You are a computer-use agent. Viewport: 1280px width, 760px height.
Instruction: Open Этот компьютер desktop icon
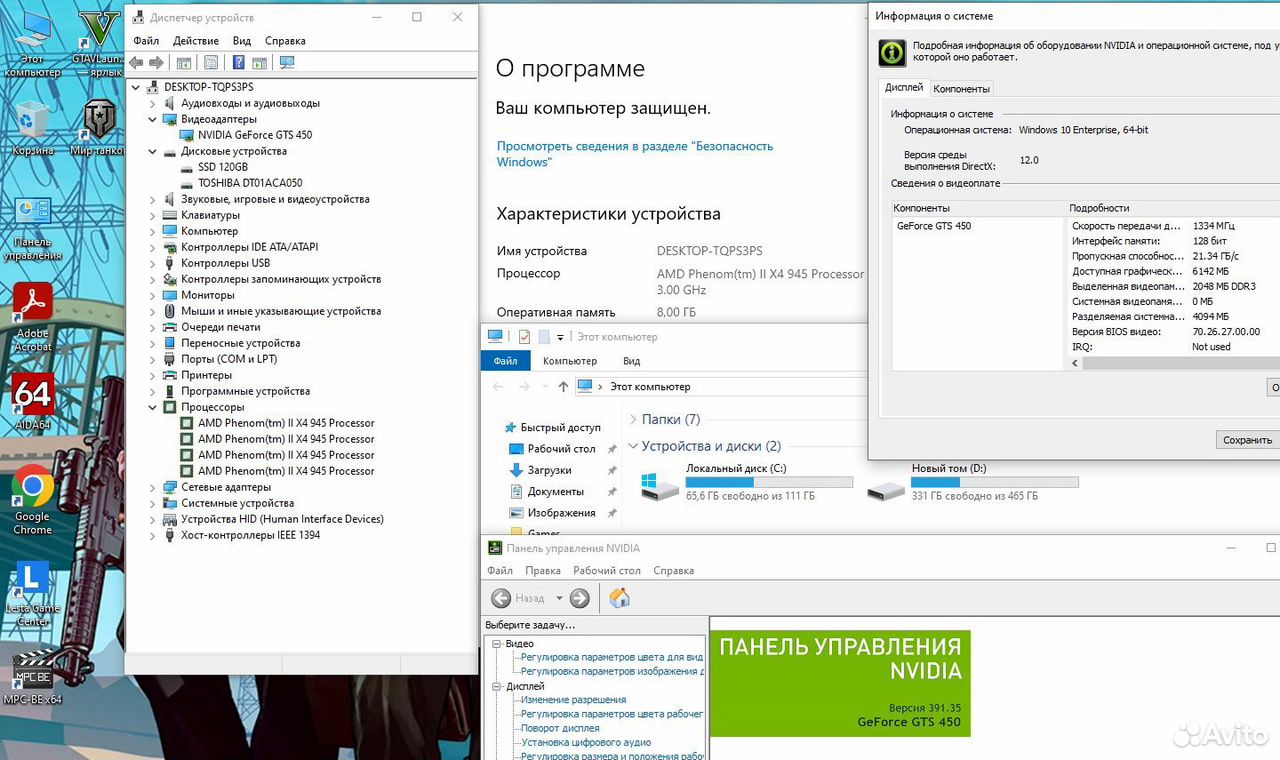point(32,44)
